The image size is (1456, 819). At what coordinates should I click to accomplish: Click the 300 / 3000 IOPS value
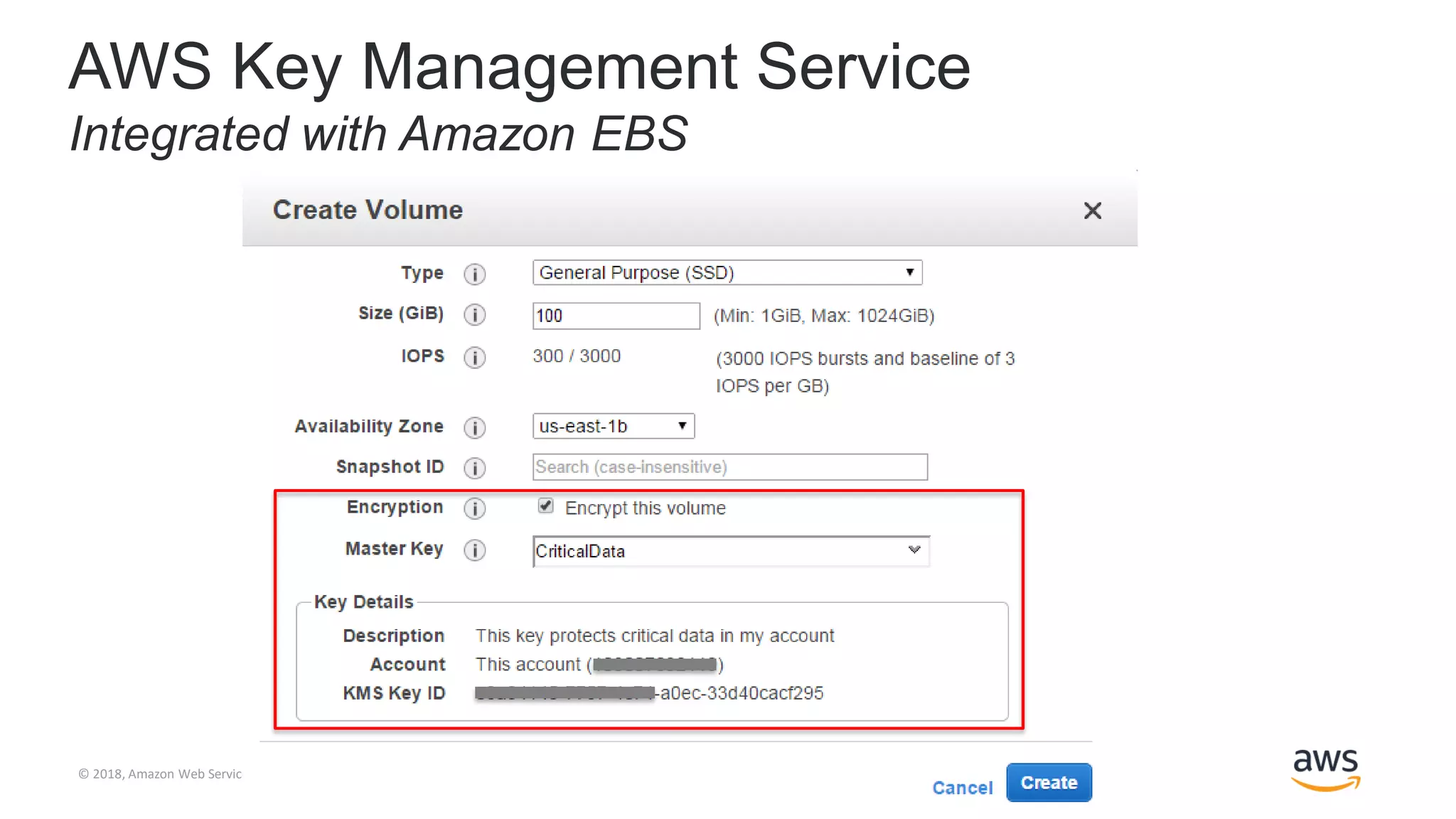(x=577, y=356)
